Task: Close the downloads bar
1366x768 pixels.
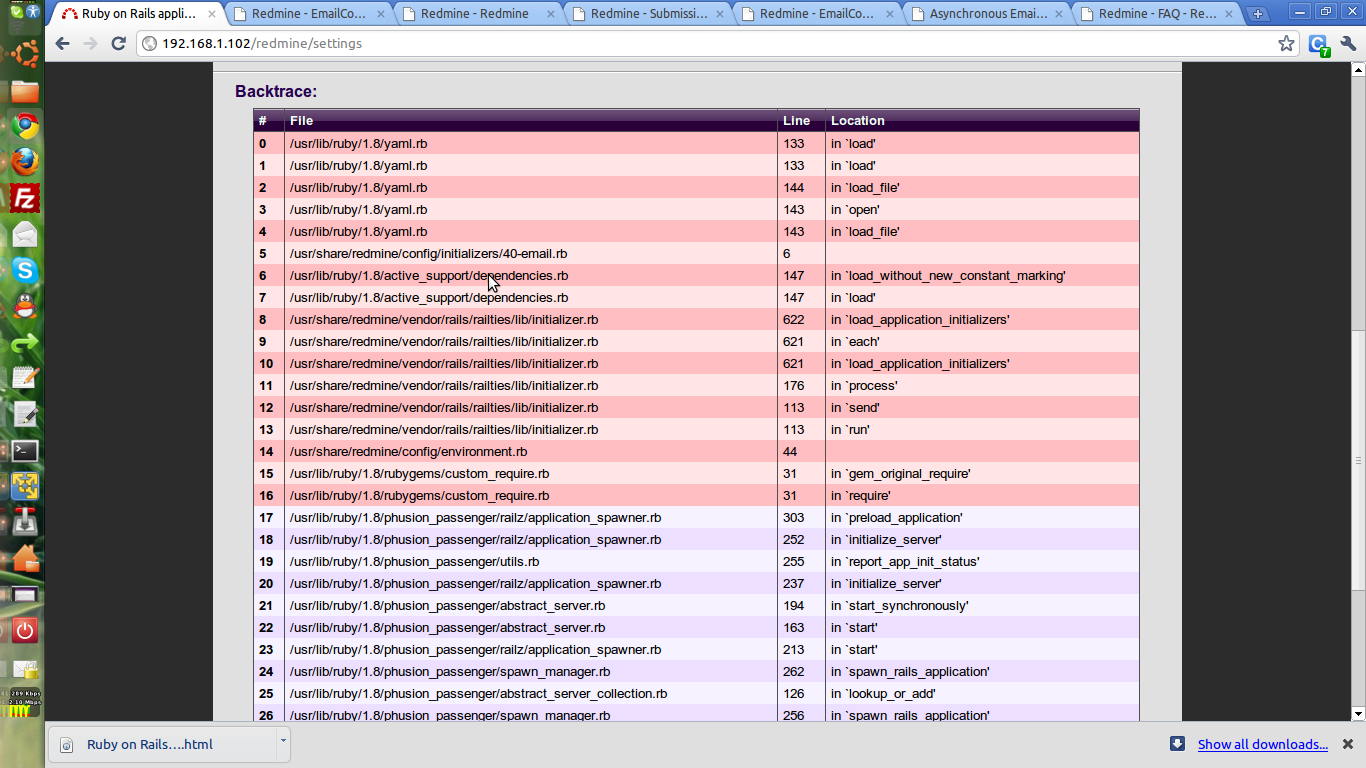Action: 1348,744
